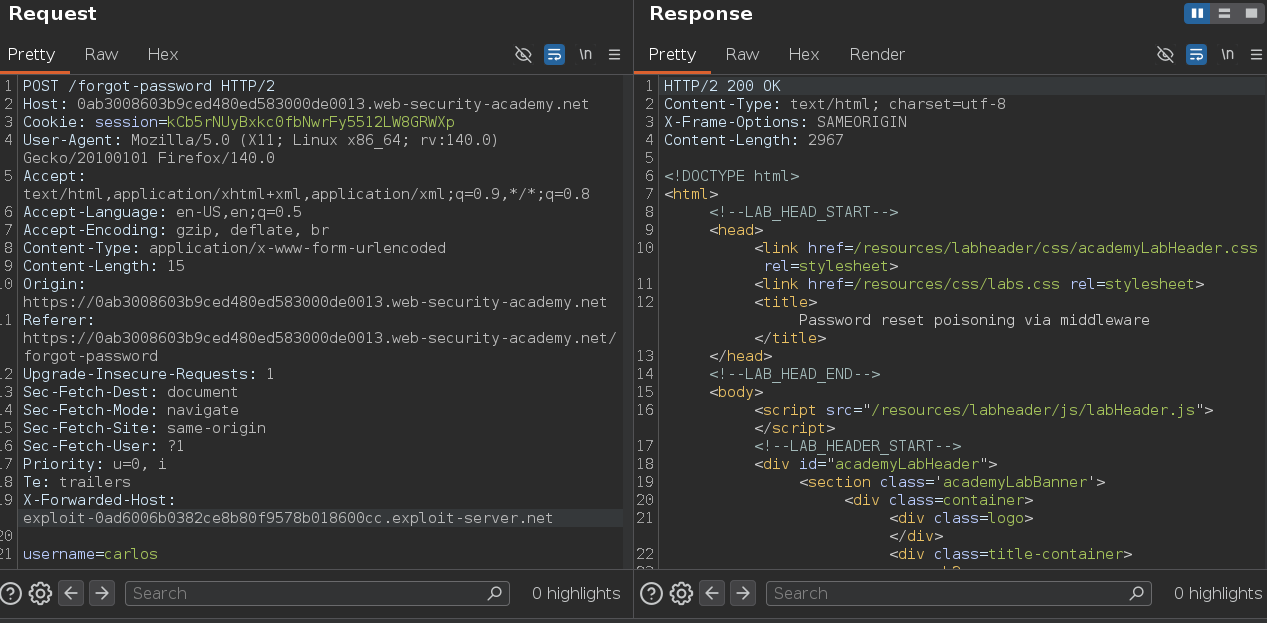
Task: Click help icon below Response panel
Action: [651, 593]
